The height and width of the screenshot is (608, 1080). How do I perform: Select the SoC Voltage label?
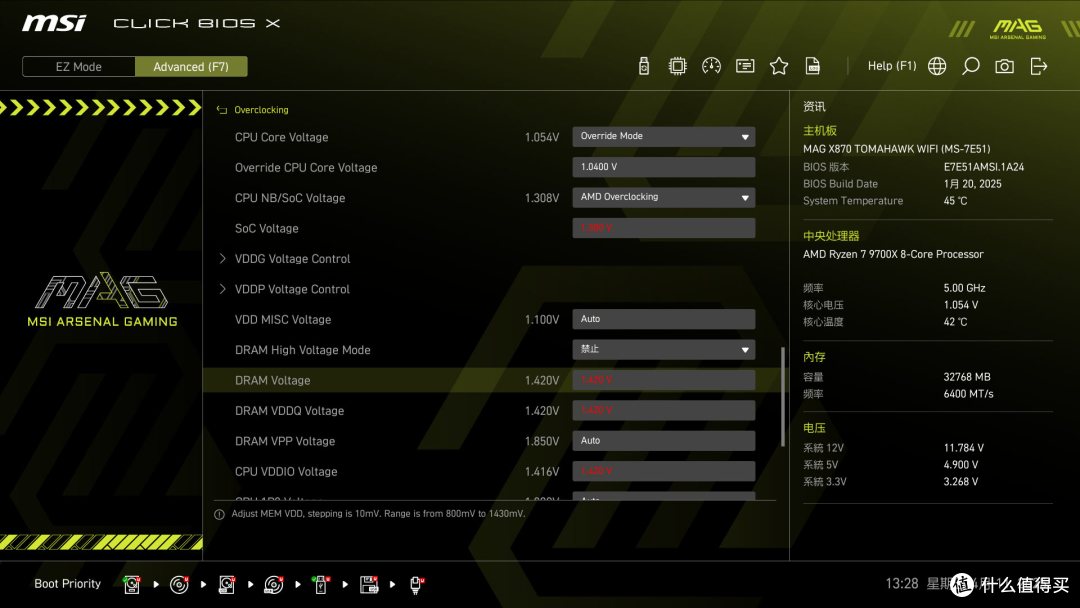point(267,229)
